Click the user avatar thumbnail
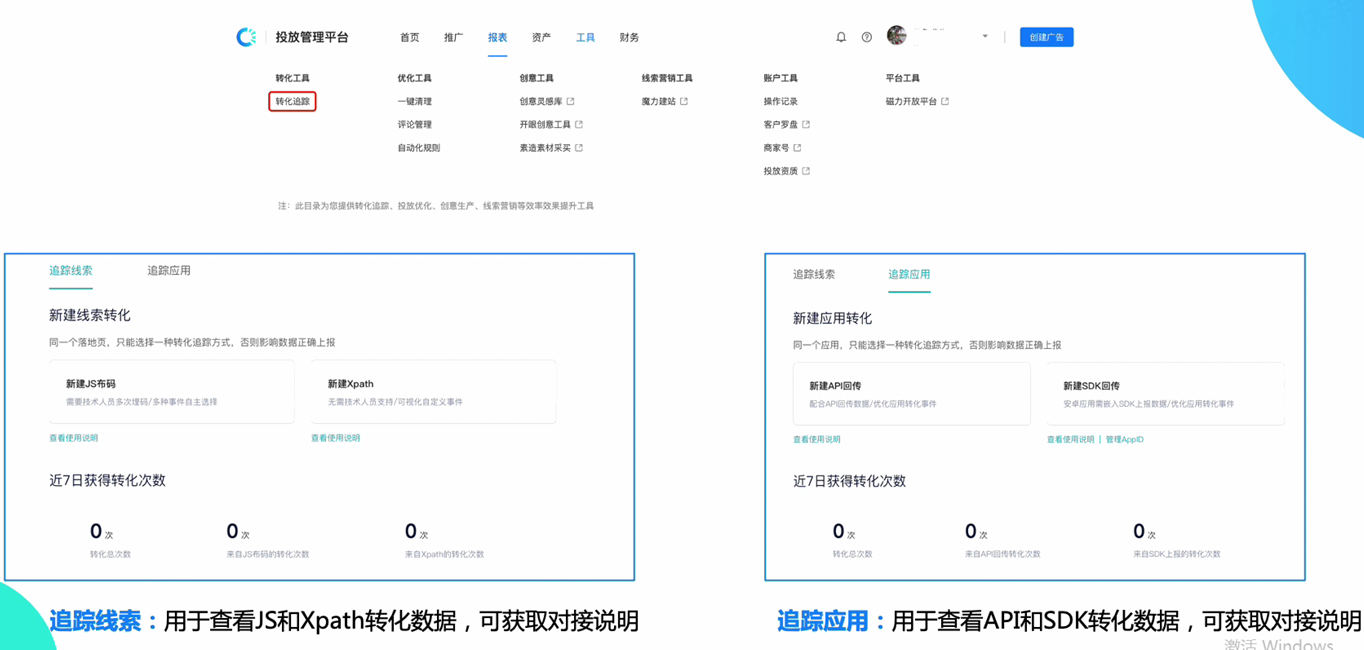Screen dimensions: 1364x650 [x=895, y=36]
